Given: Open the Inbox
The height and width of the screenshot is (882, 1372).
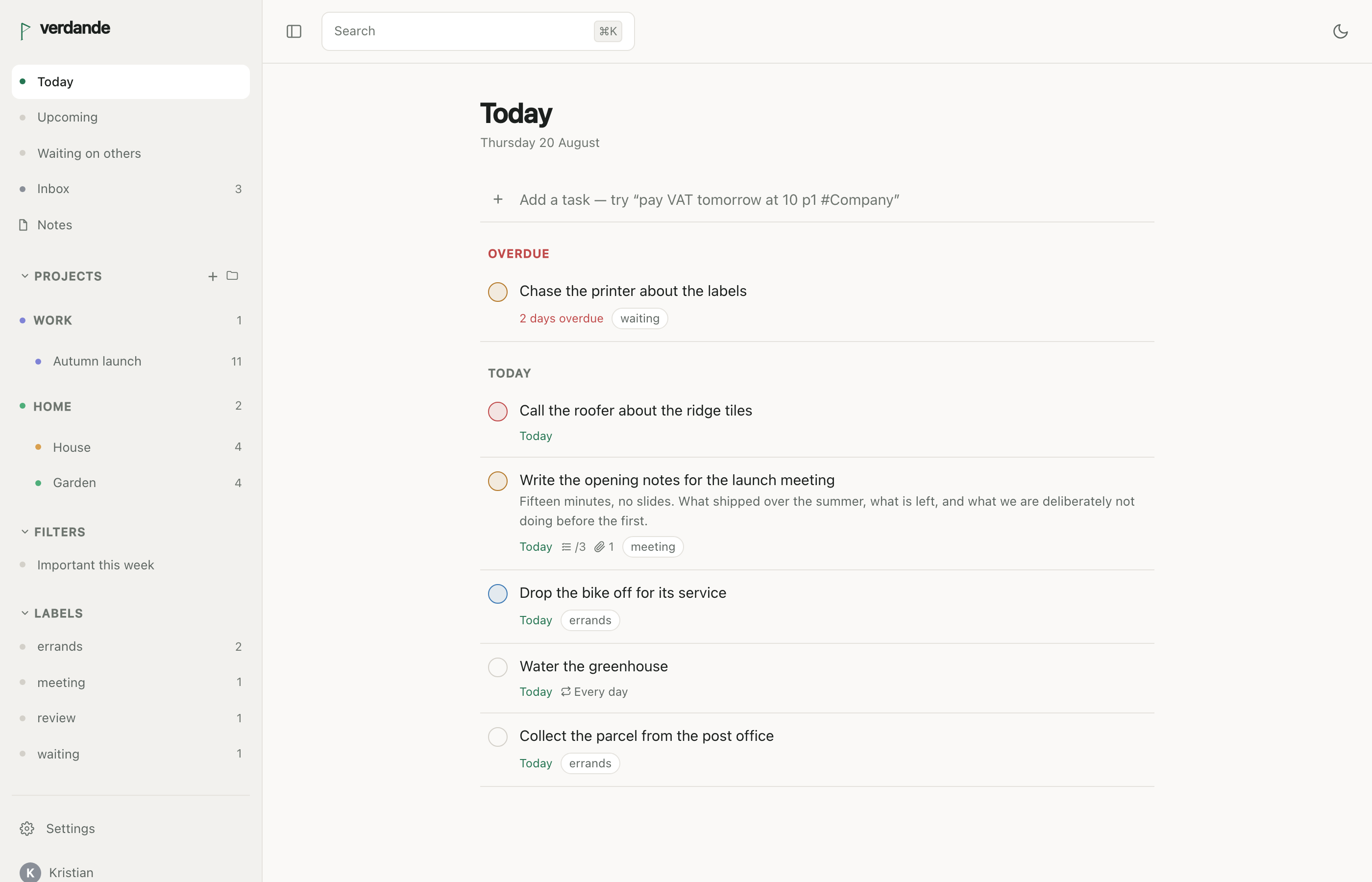Looking at the screenshot, I should click(130, 189).
